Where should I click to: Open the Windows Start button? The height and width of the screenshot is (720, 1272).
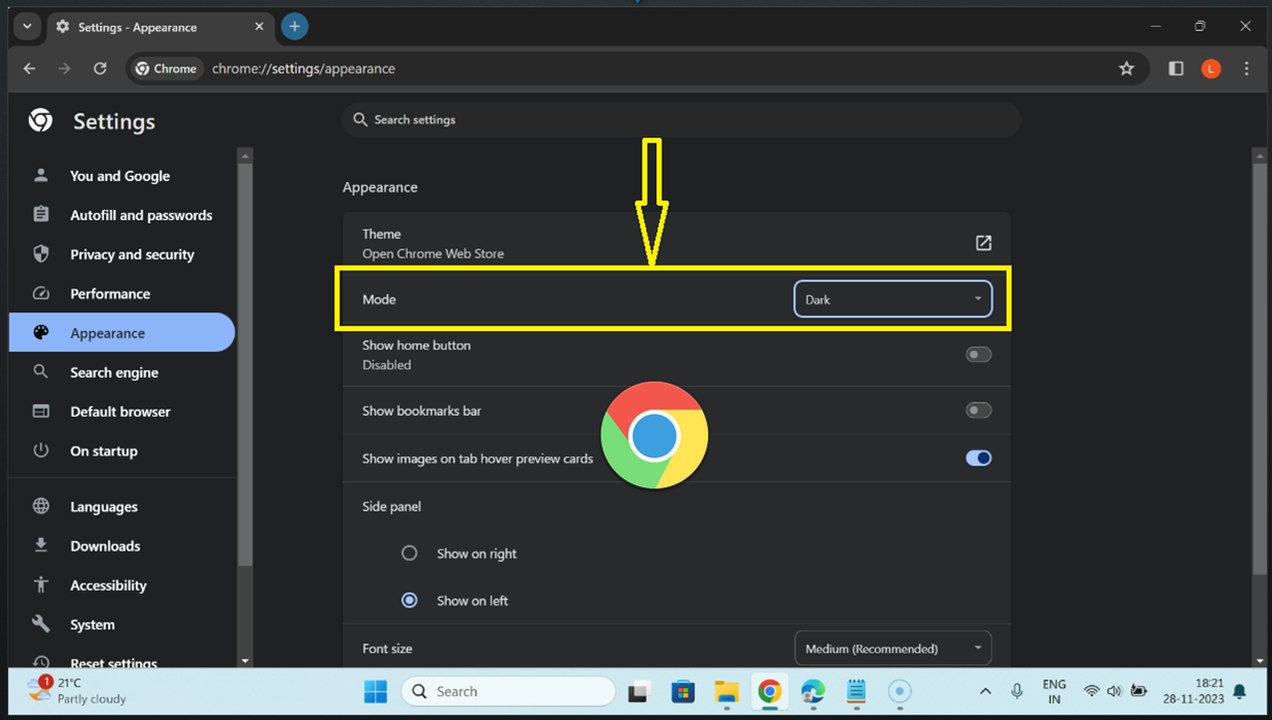pyautogui.click(x=376, y=691)
